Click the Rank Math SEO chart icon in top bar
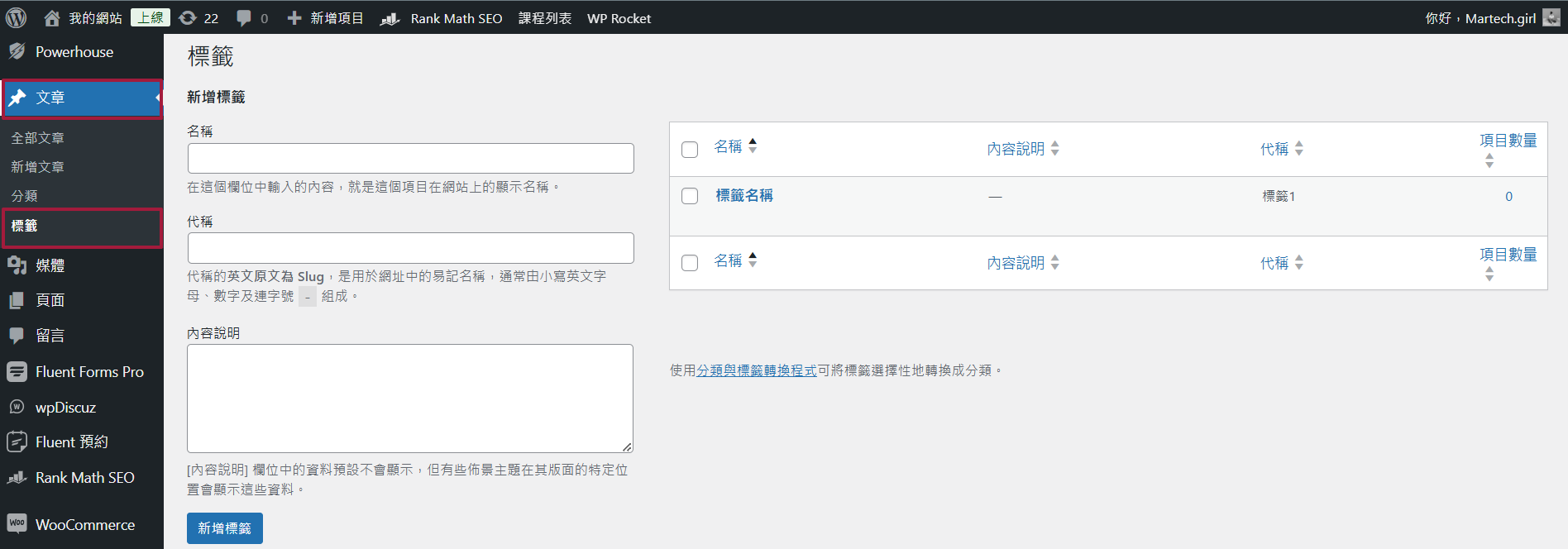 pos(390,18)
